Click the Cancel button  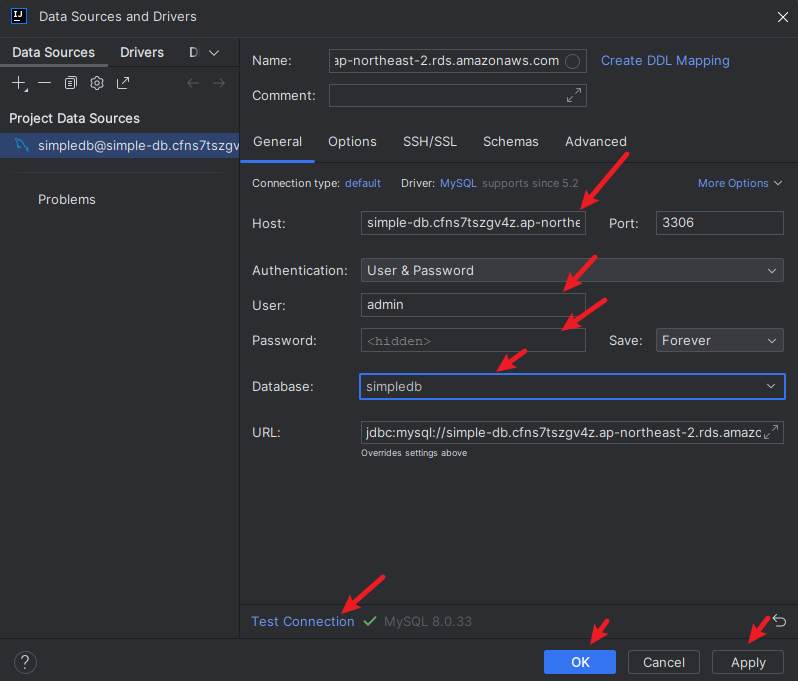pos(664,662)
